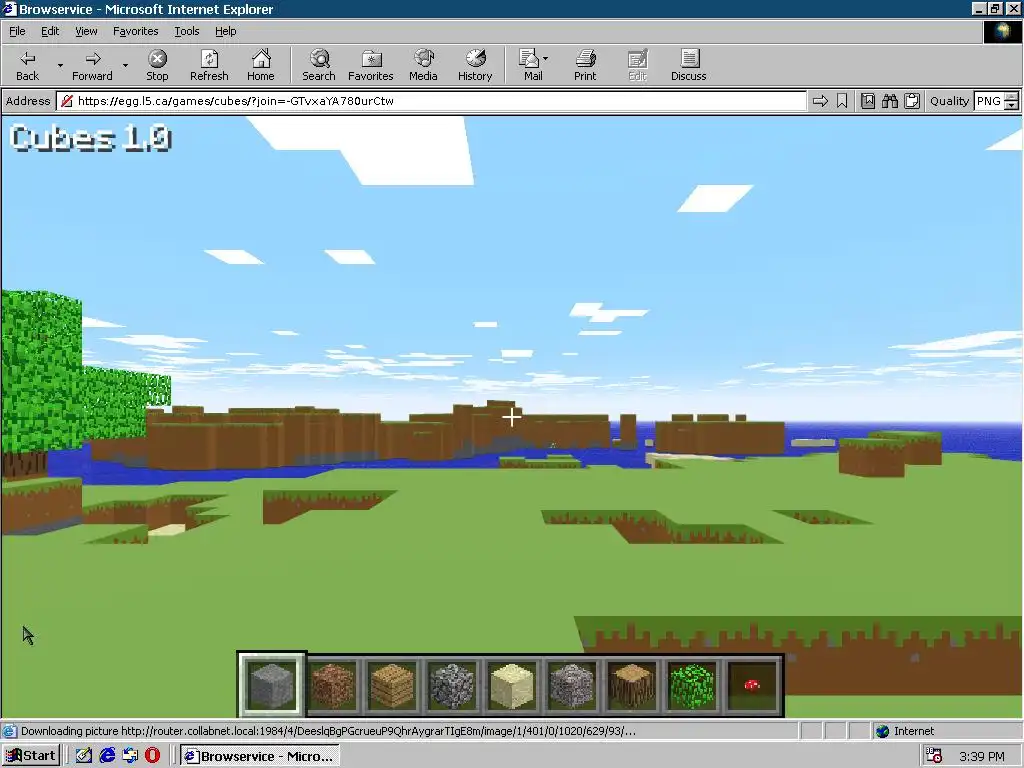Click the Discuss toolbar button
This screenshot has width=1024, height=768.
coord(688,65)
